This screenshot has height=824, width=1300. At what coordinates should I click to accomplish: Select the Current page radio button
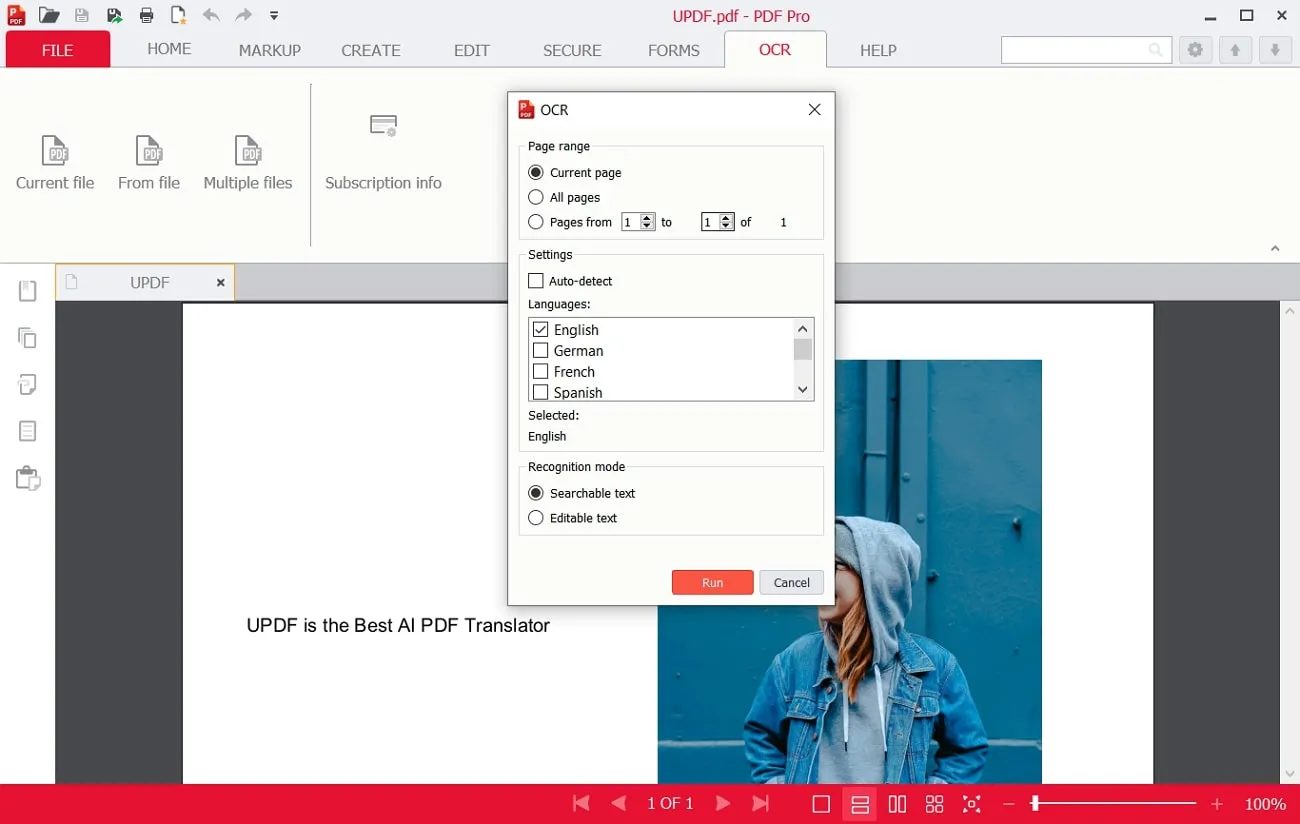coord(536,172)
